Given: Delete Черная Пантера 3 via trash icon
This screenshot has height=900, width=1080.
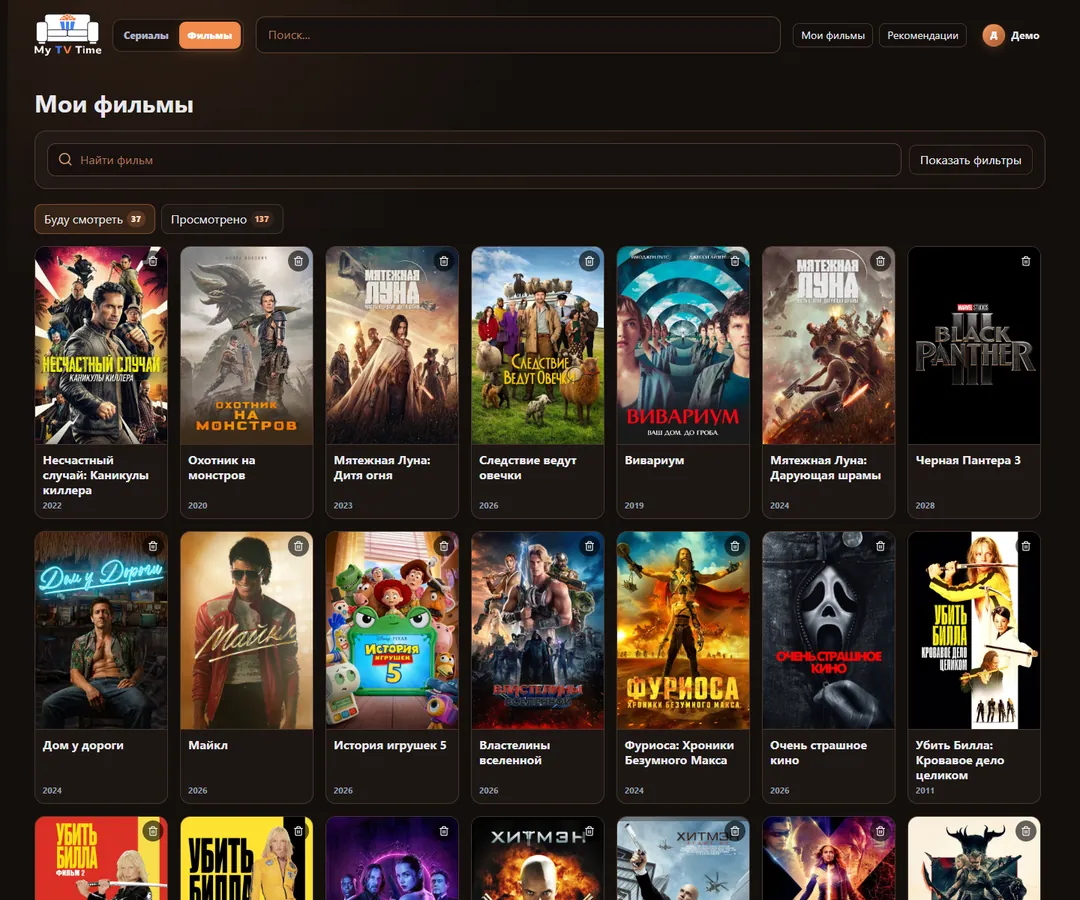Looking at the screenshot, I should [x=1026, y=261].
